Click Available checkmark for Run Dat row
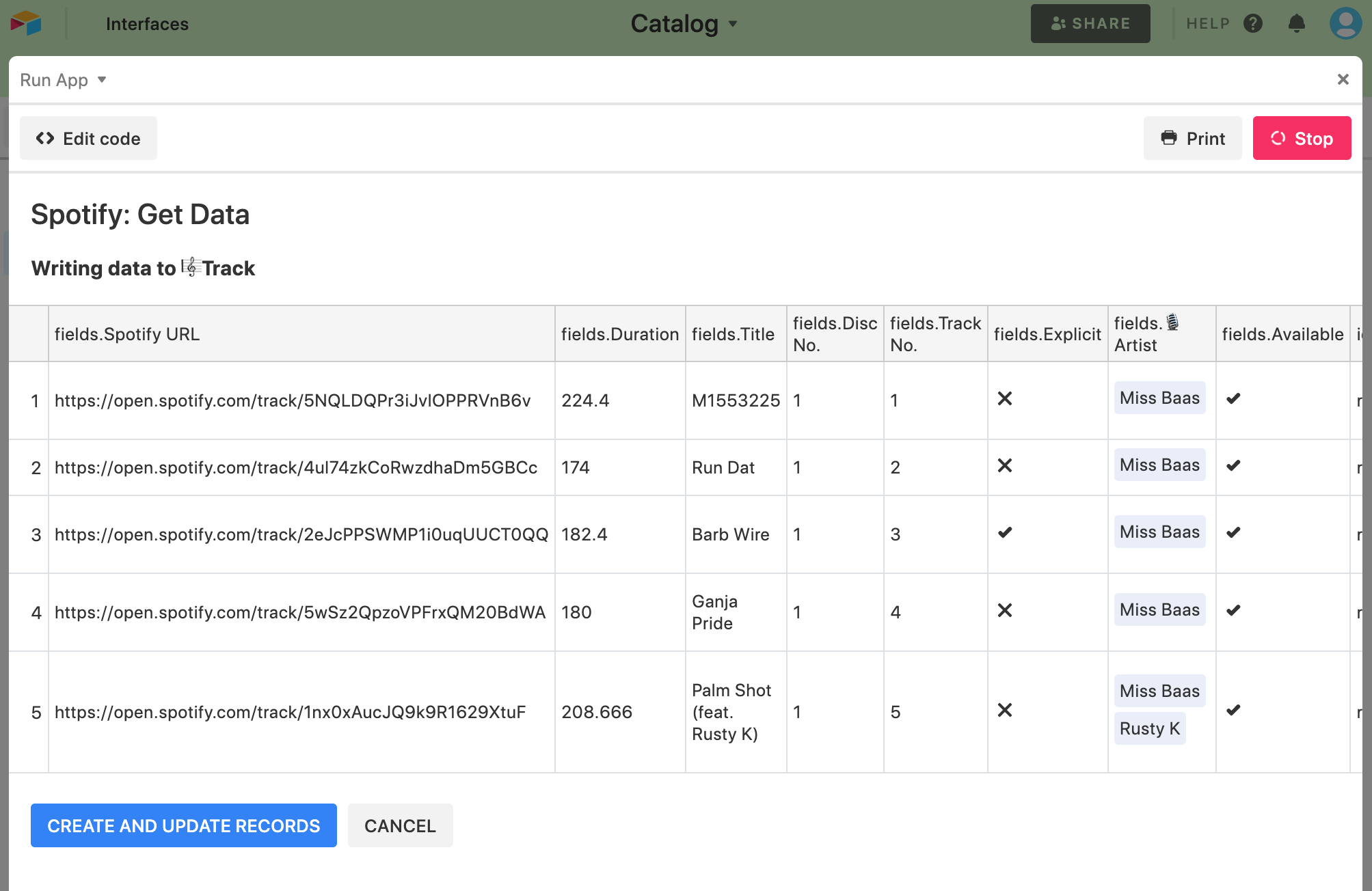Viewport: 1372px width, 891px height. click(x=1233, y=465)
